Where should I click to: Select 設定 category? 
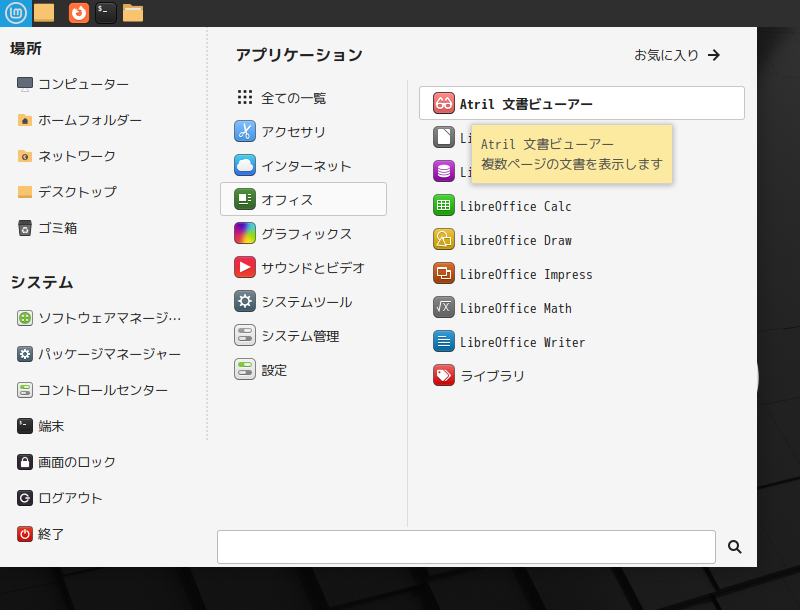pos(303,370)
